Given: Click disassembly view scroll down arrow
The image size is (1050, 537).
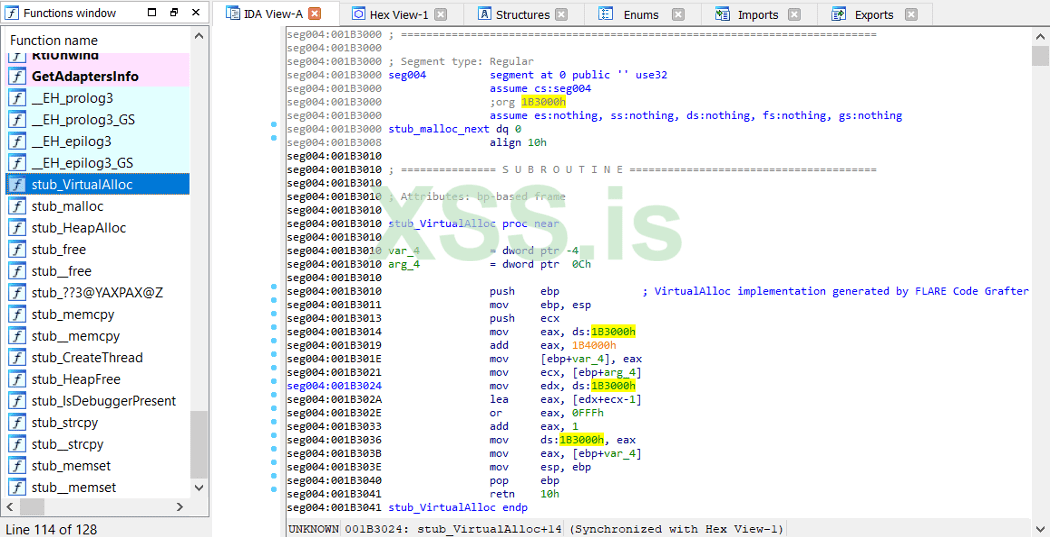Looking at the screenshot, I should pos(1040,527).
